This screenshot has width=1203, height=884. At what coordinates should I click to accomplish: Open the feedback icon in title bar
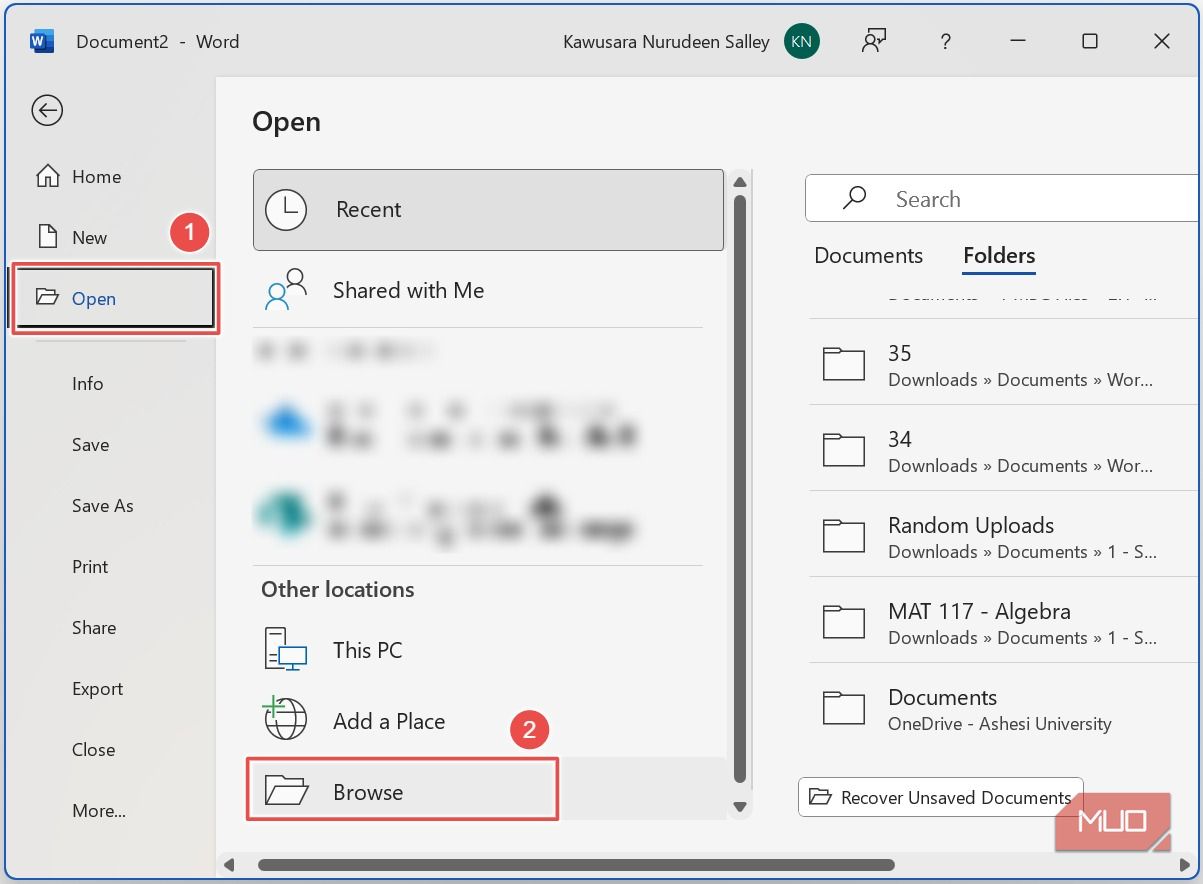(x=875, y=41)
